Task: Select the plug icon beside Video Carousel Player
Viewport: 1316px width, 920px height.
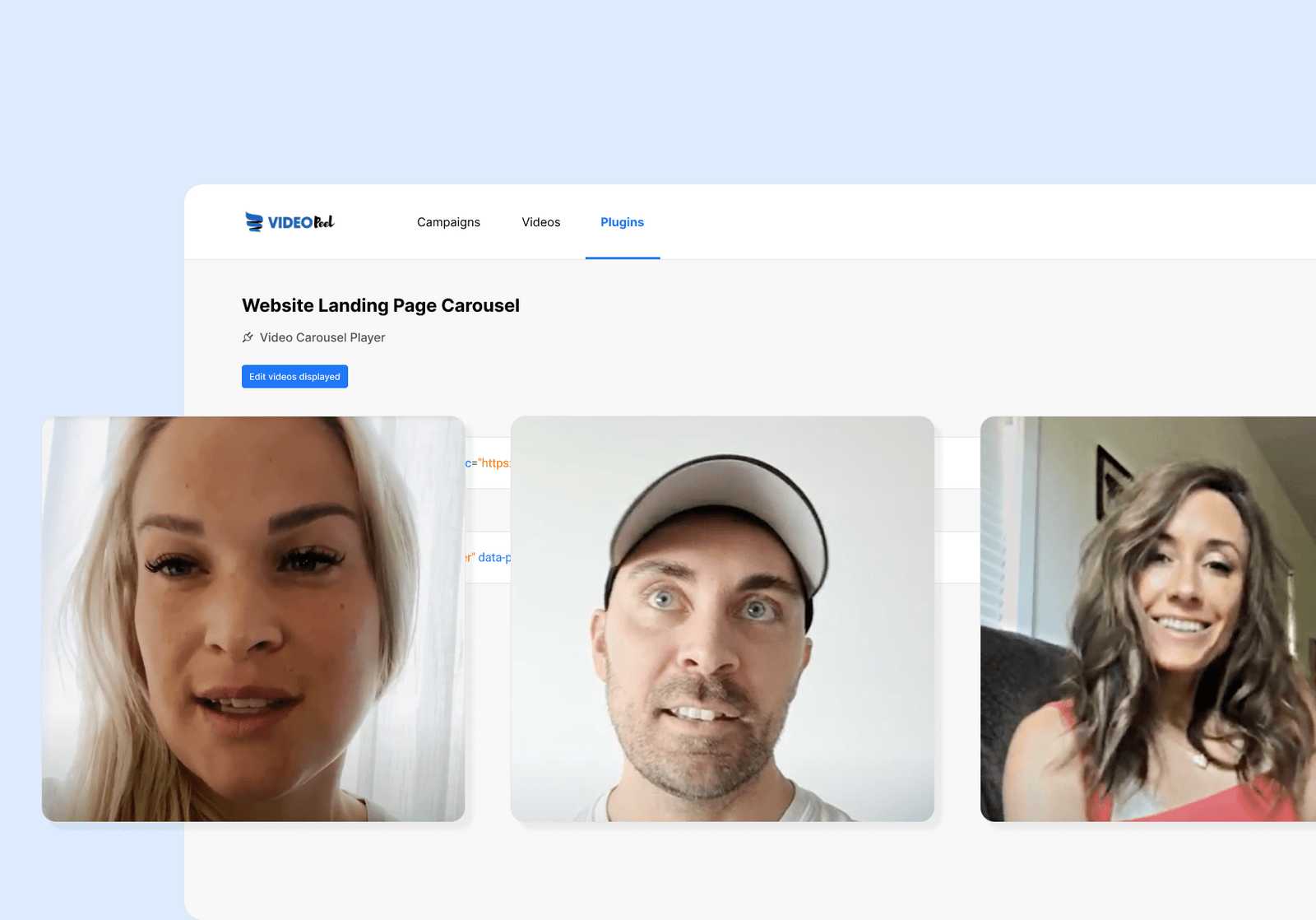Action: [x=248, y=337]
